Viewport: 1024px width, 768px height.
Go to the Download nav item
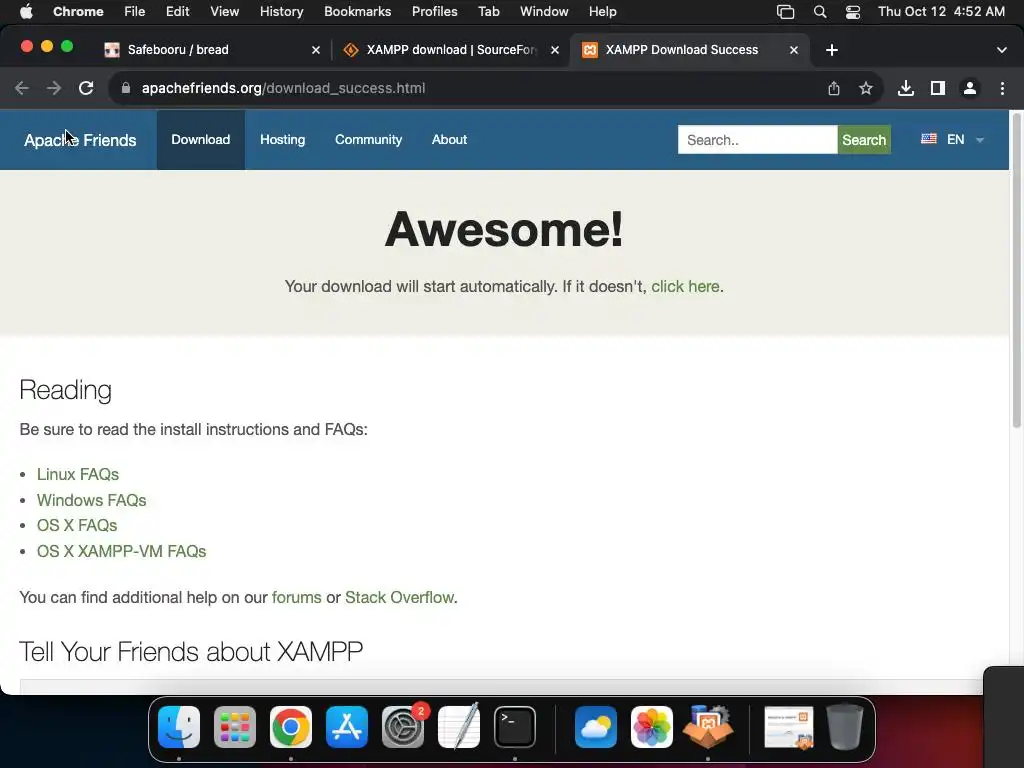[x=200, y=140]
